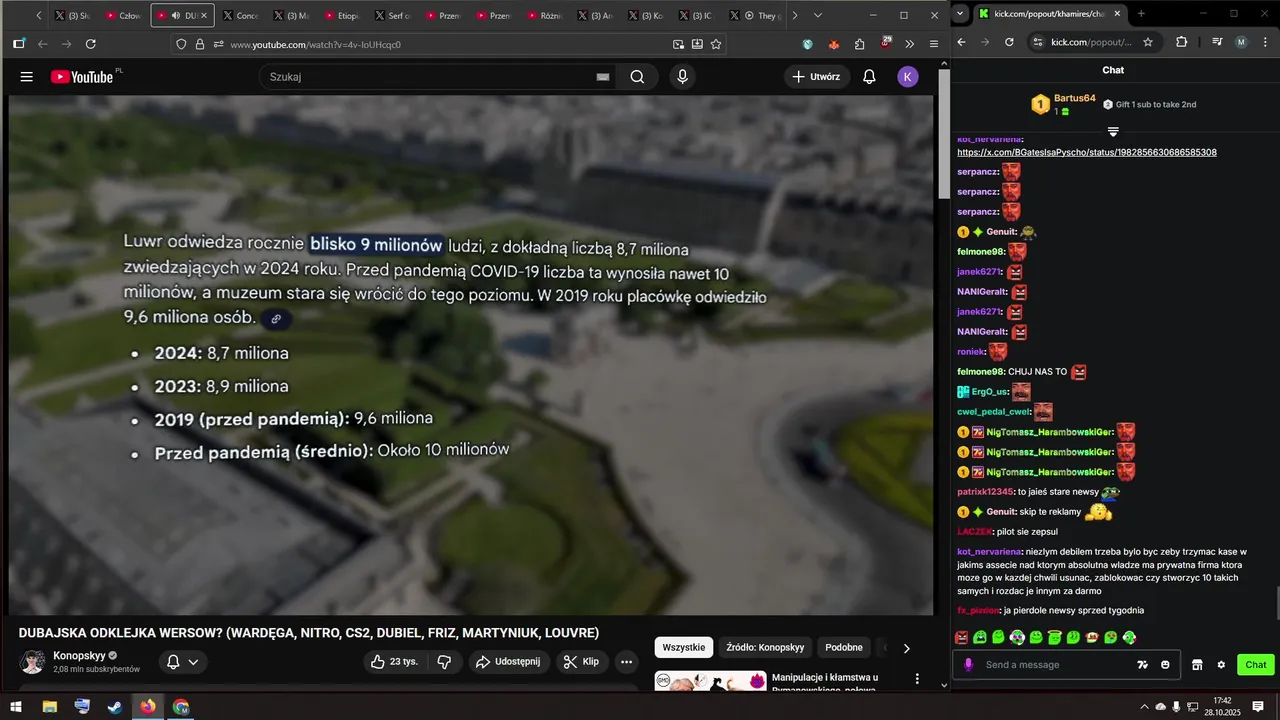Go to the YouTube home logo
This screenshot has width=1280, height=720.
(x=82, y=77)
